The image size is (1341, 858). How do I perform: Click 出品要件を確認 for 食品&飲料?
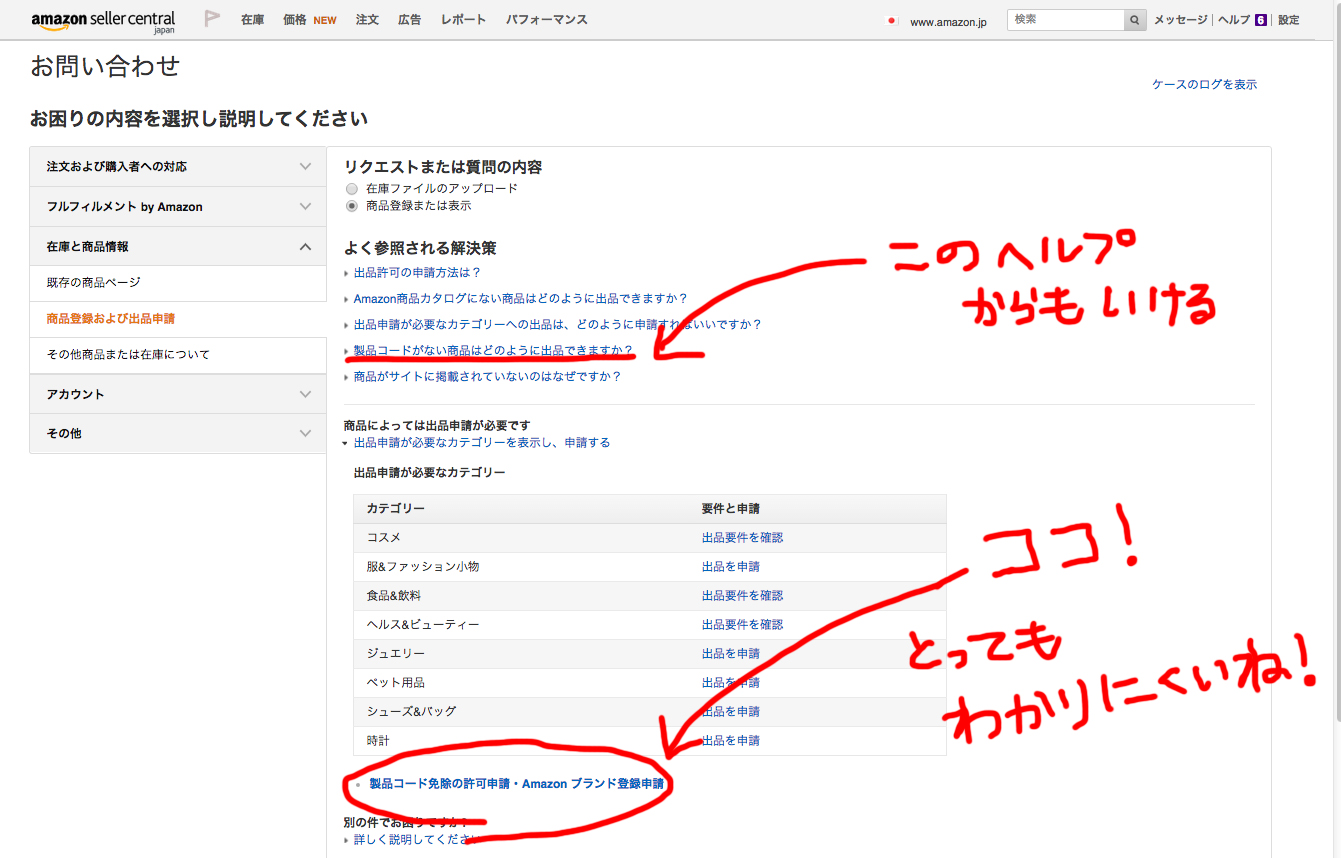tap(742, 595)
